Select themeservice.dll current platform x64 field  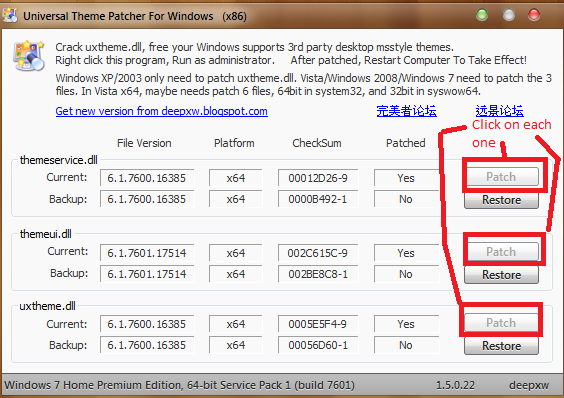[x=236, y=178]
